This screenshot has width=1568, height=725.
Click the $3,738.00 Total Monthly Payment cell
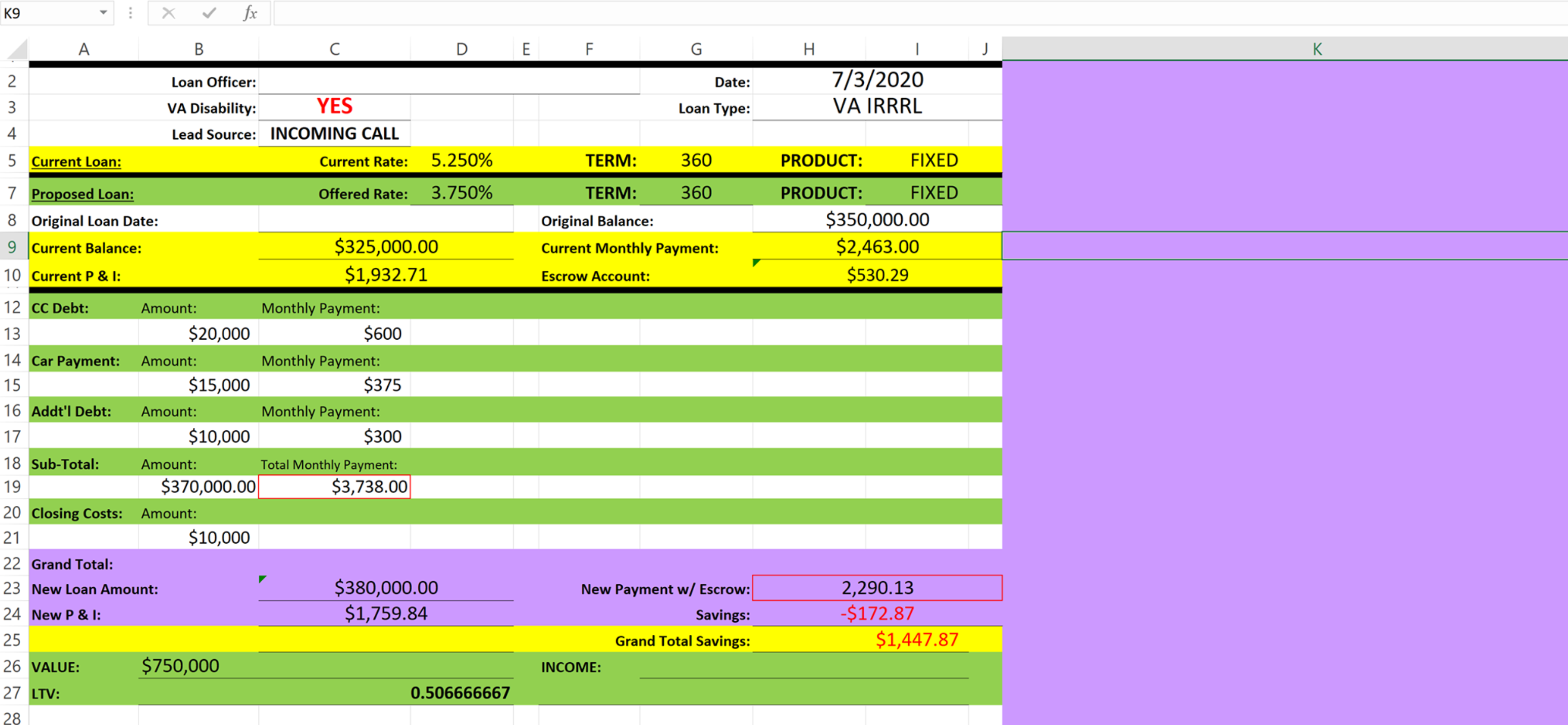pos(334,487)
